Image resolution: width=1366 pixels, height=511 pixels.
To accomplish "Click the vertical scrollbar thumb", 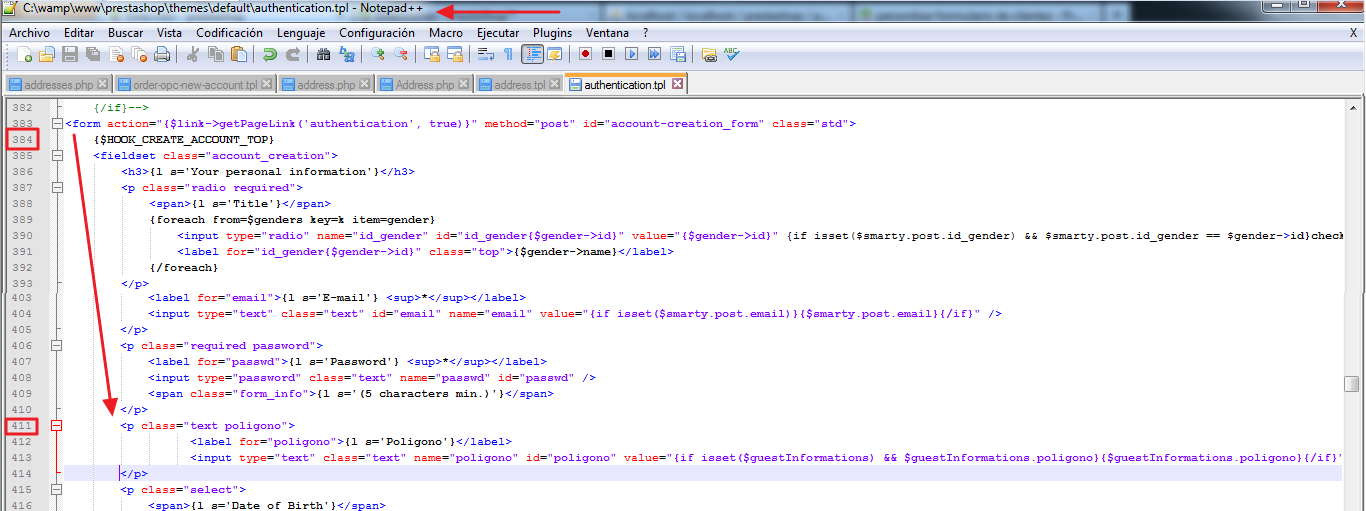I will coord(1351,385).
